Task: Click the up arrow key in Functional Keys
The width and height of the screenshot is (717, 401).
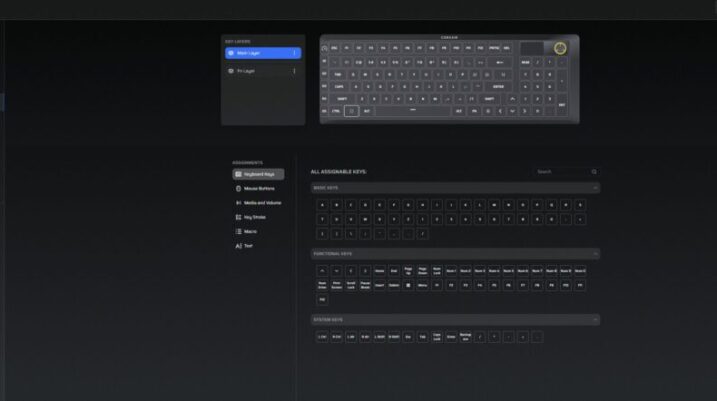Action: [322, 270]
